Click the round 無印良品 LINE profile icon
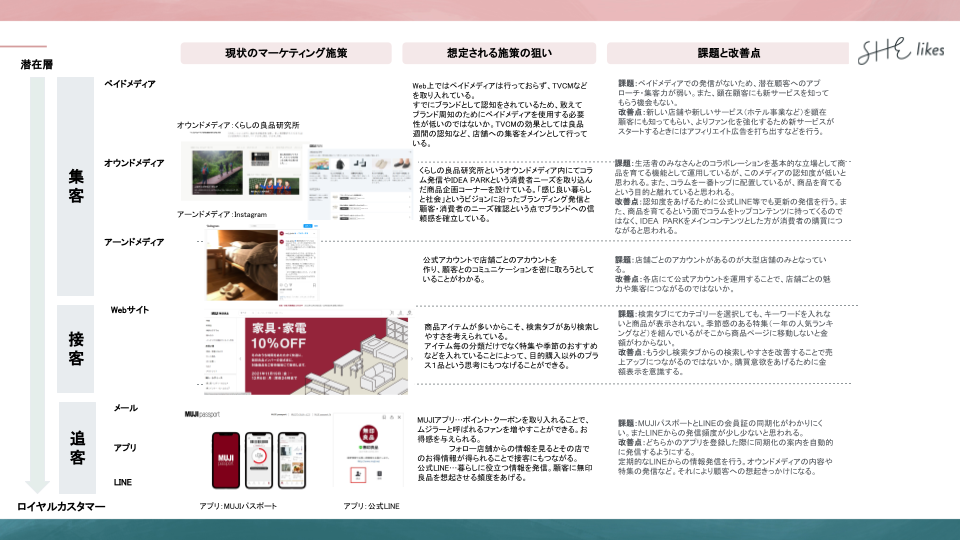Image resolution: width=960 pixels, height=540 pixels. (368, 434)
